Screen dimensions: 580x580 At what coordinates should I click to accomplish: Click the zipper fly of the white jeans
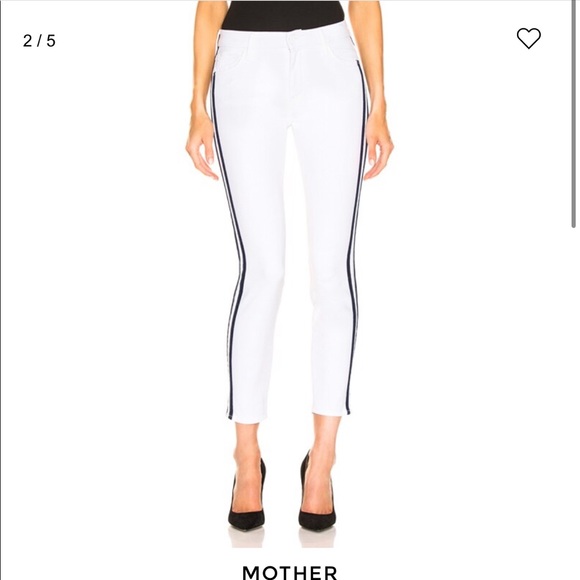(293, 74)
